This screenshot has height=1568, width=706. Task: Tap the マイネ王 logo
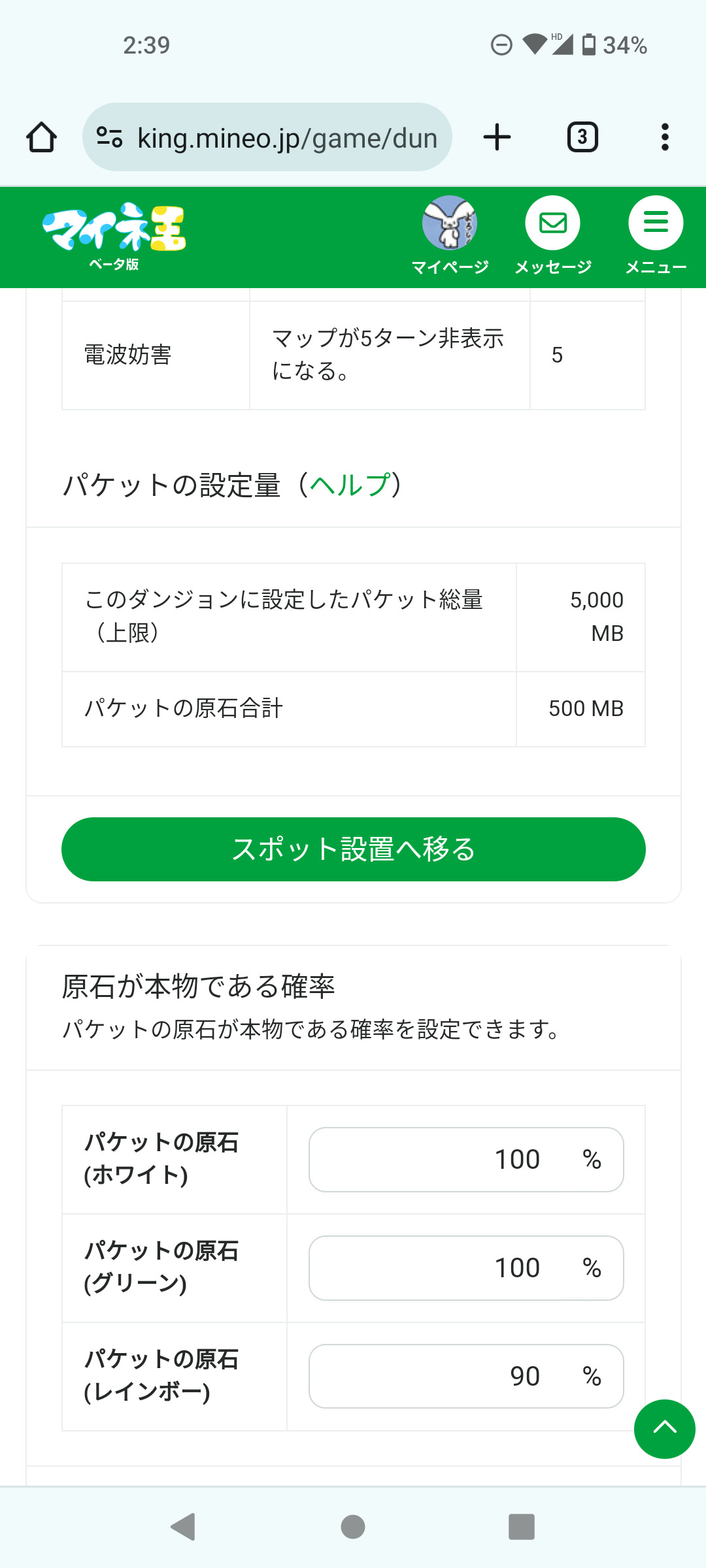click(114, 234)
